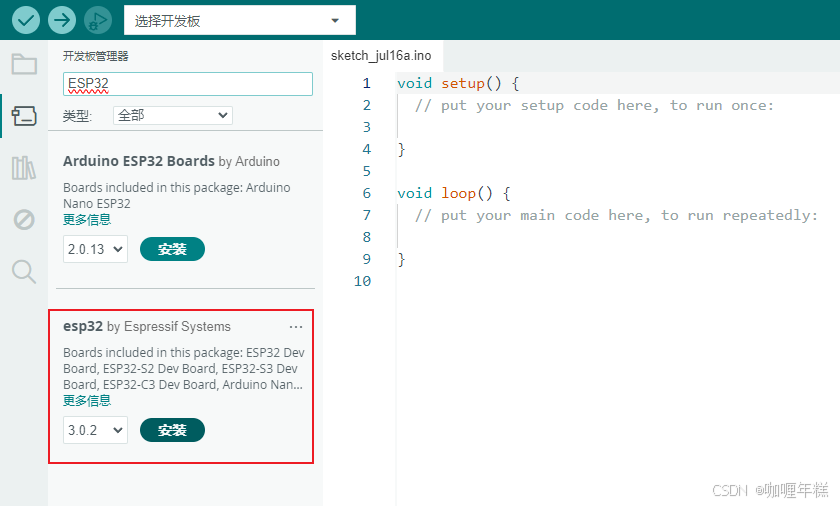
Task: Open the 选择开发板 board selector dropdown
Action: (x=239, y=20)
